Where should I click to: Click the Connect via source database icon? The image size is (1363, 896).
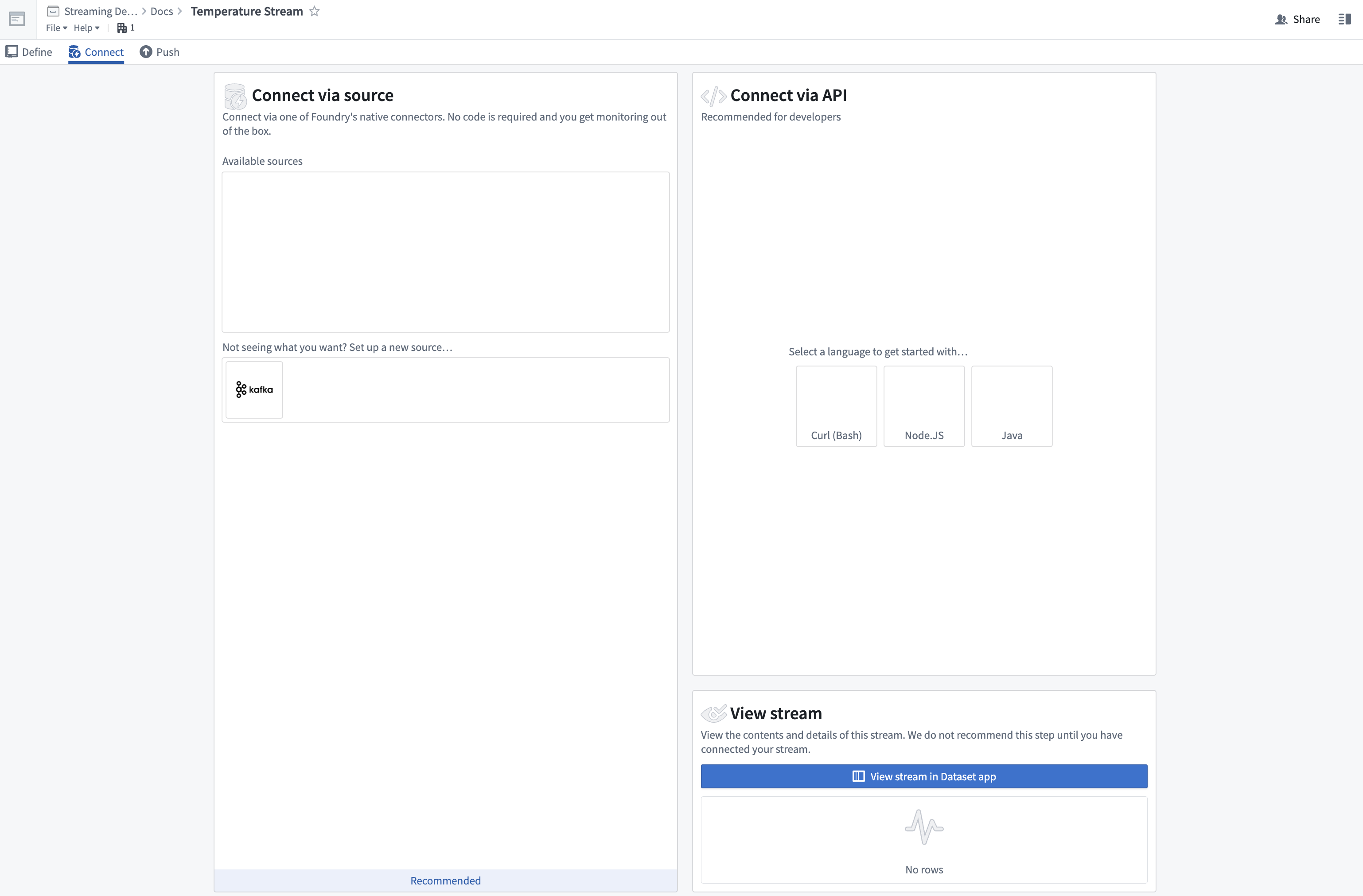click(235, 96)
